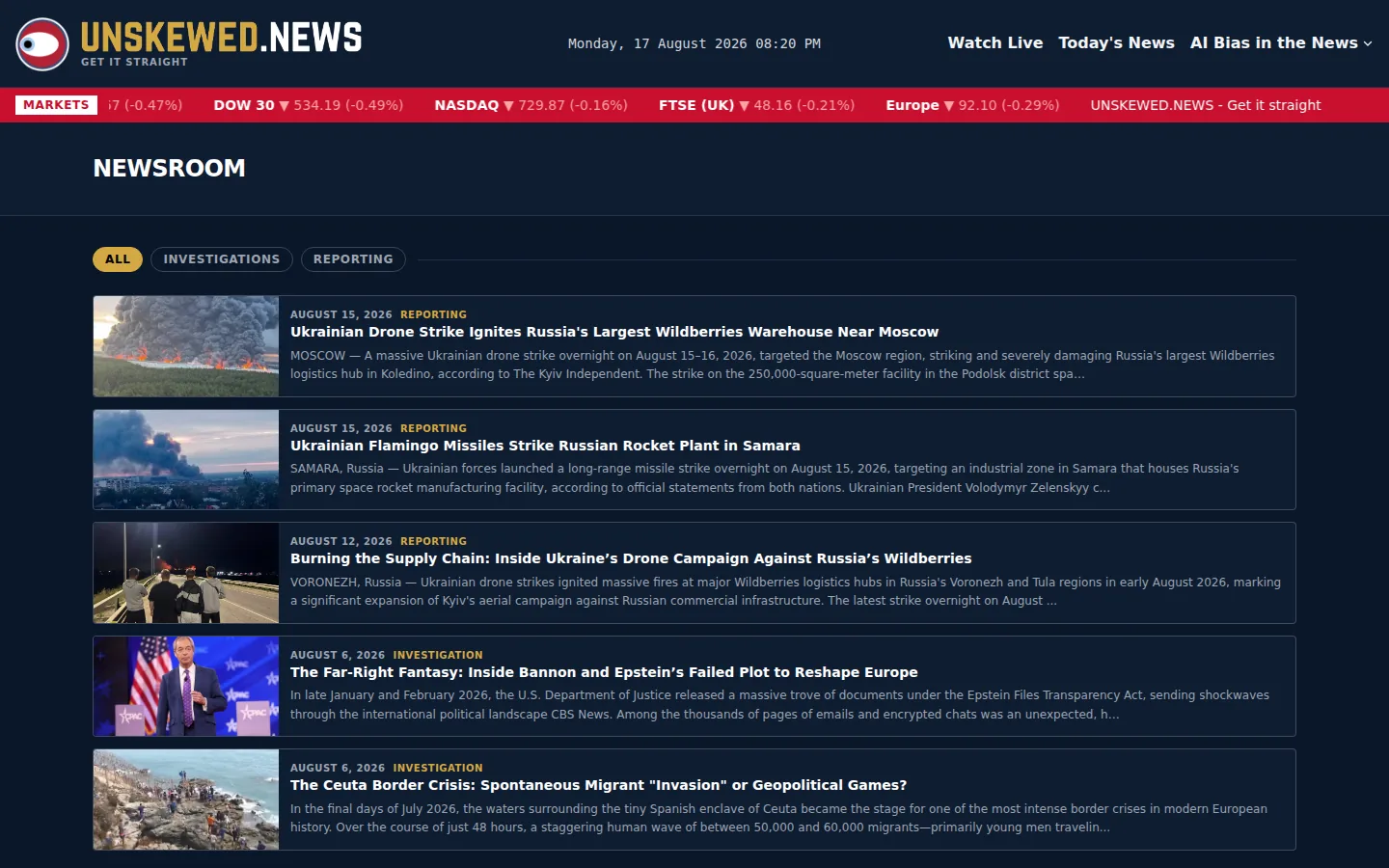Click the 'UNSKEWED.NEWS - Get it straight' ticker text

[x=1206, y=105]
